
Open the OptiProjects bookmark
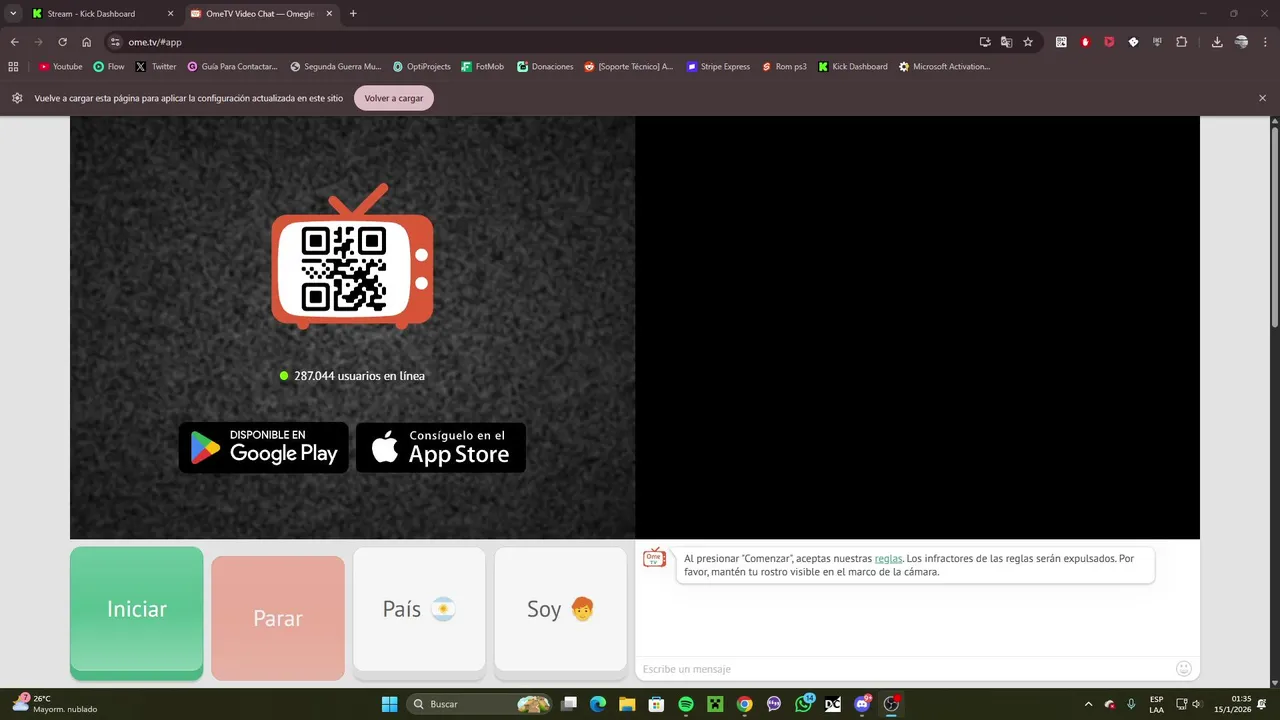point(422,67)
